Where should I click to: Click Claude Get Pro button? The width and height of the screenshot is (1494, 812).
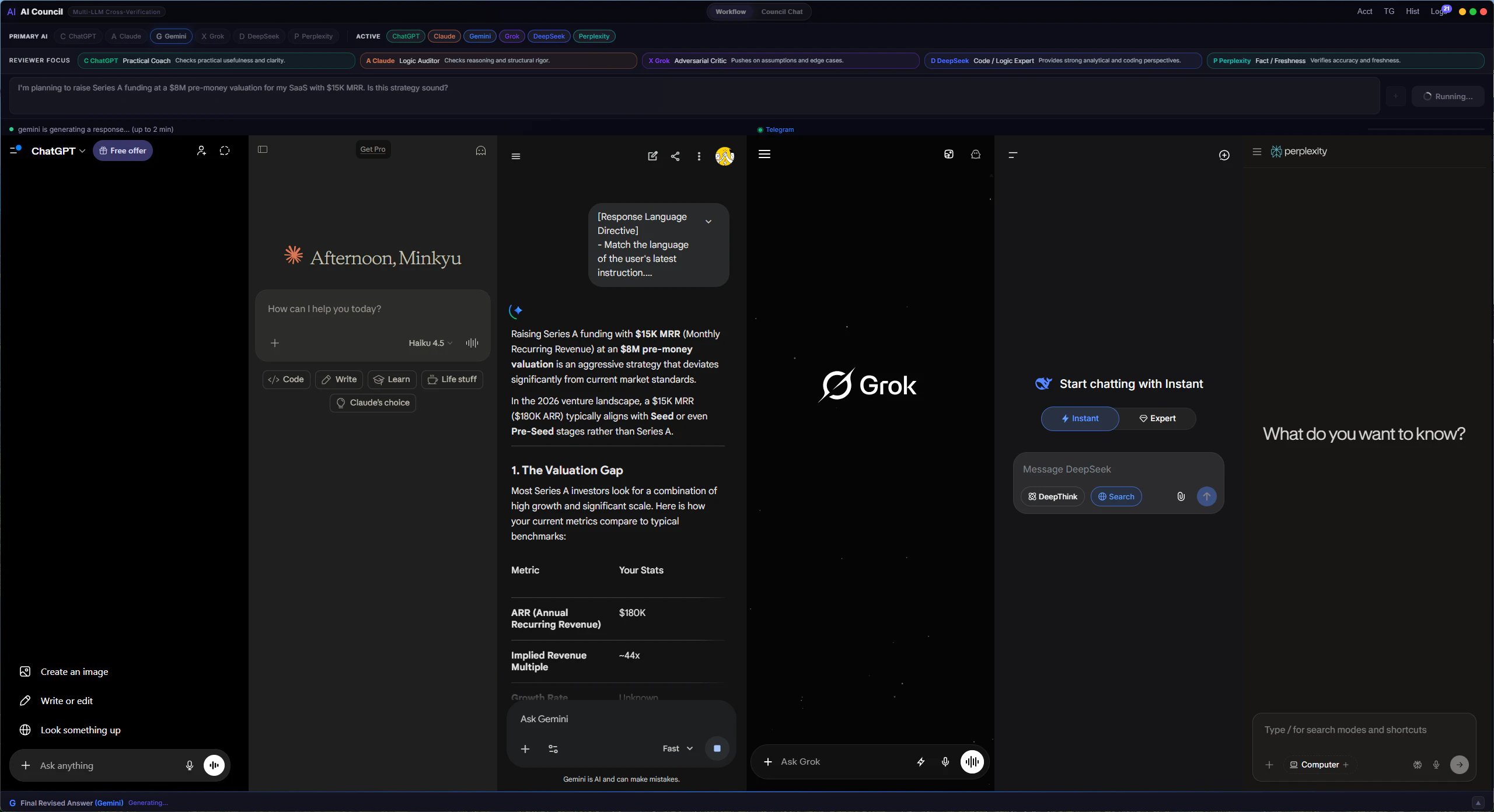(x=373, y=149)
